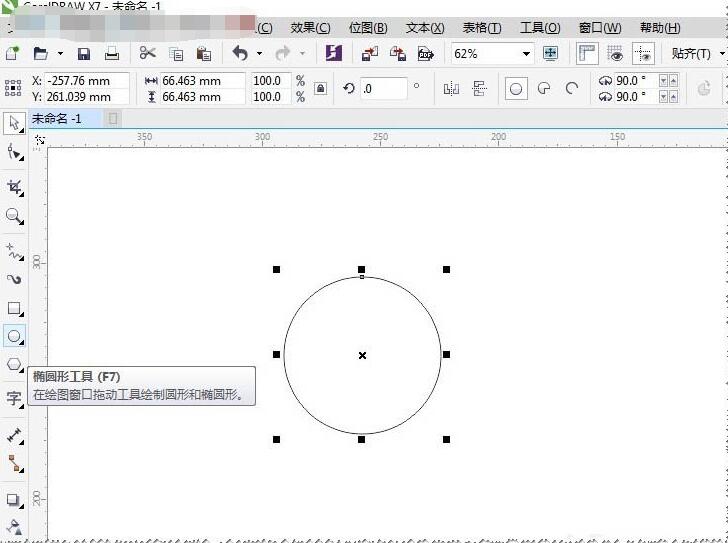The width and height of the screenshot is (728, 543).
Task: Expand the Open folder dropdown arrow
Action: click(60, 54)
